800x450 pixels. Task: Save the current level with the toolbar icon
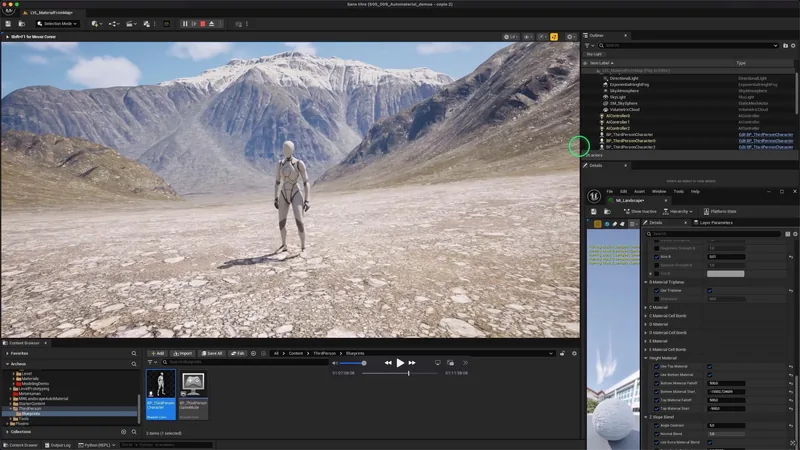click(x=8, y=23)
